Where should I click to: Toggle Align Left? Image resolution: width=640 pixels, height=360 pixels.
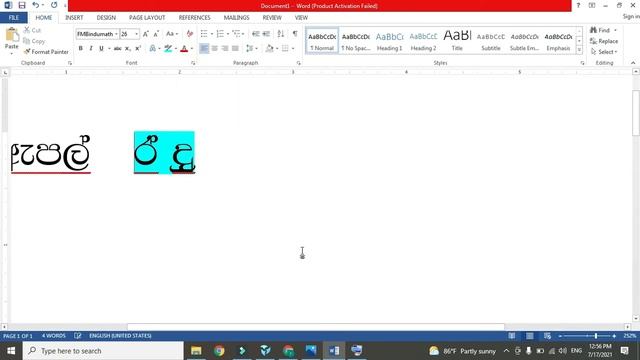(204, 48)
